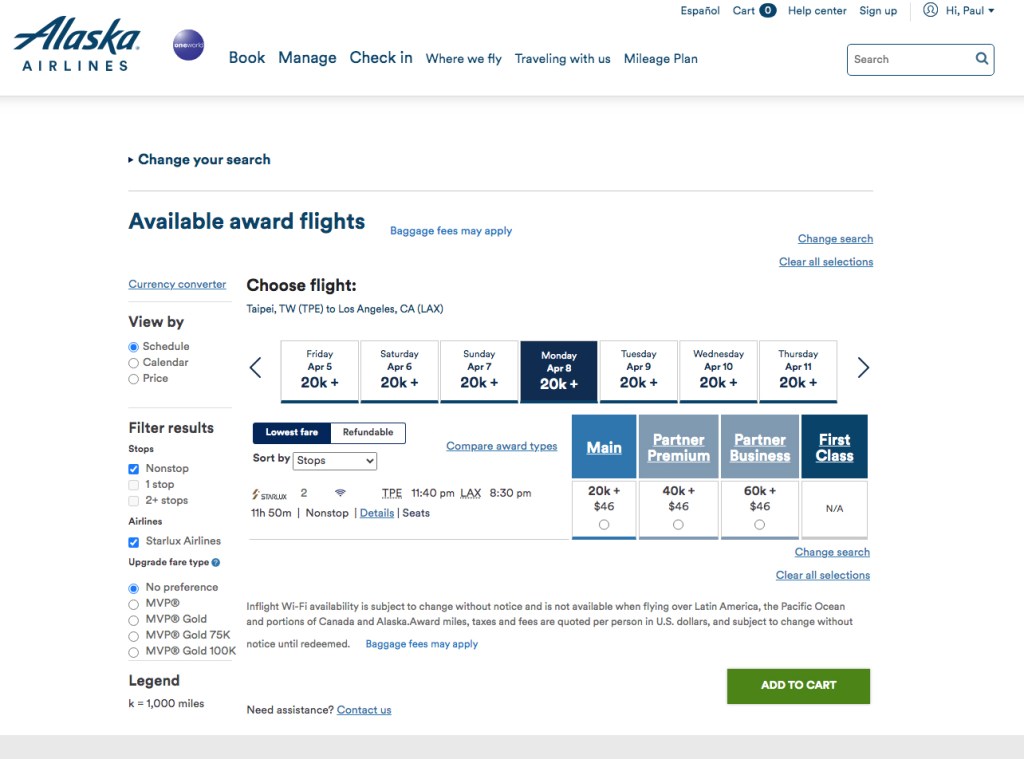The image size is (1024, 759).
Task: Select the Calendar view option
Action: (x=134, y=363)
